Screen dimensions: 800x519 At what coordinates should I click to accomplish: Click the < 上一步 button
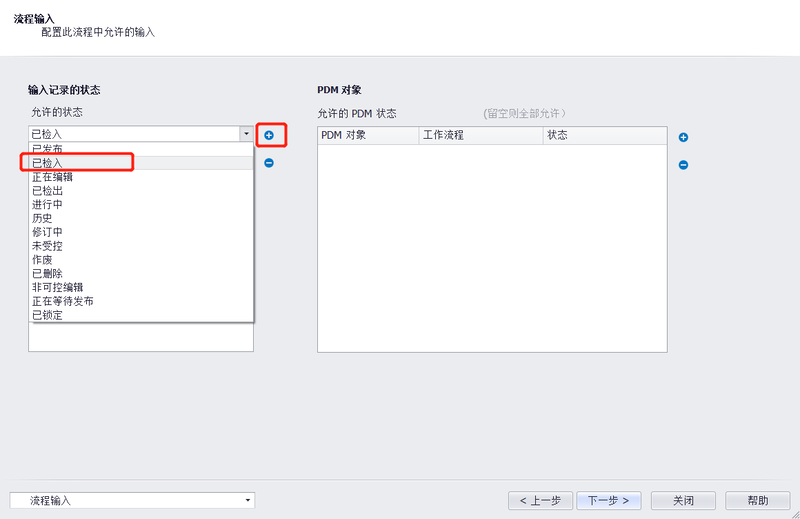pyautogui.click(x=540, y=501)
